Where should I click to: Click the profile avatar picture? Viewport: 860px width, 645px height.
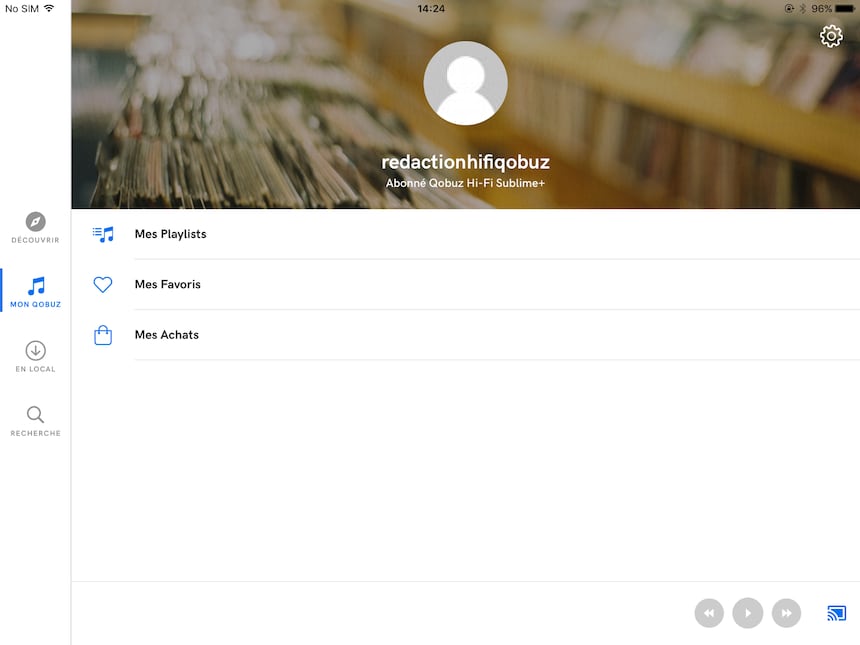(x=465, y=83)
